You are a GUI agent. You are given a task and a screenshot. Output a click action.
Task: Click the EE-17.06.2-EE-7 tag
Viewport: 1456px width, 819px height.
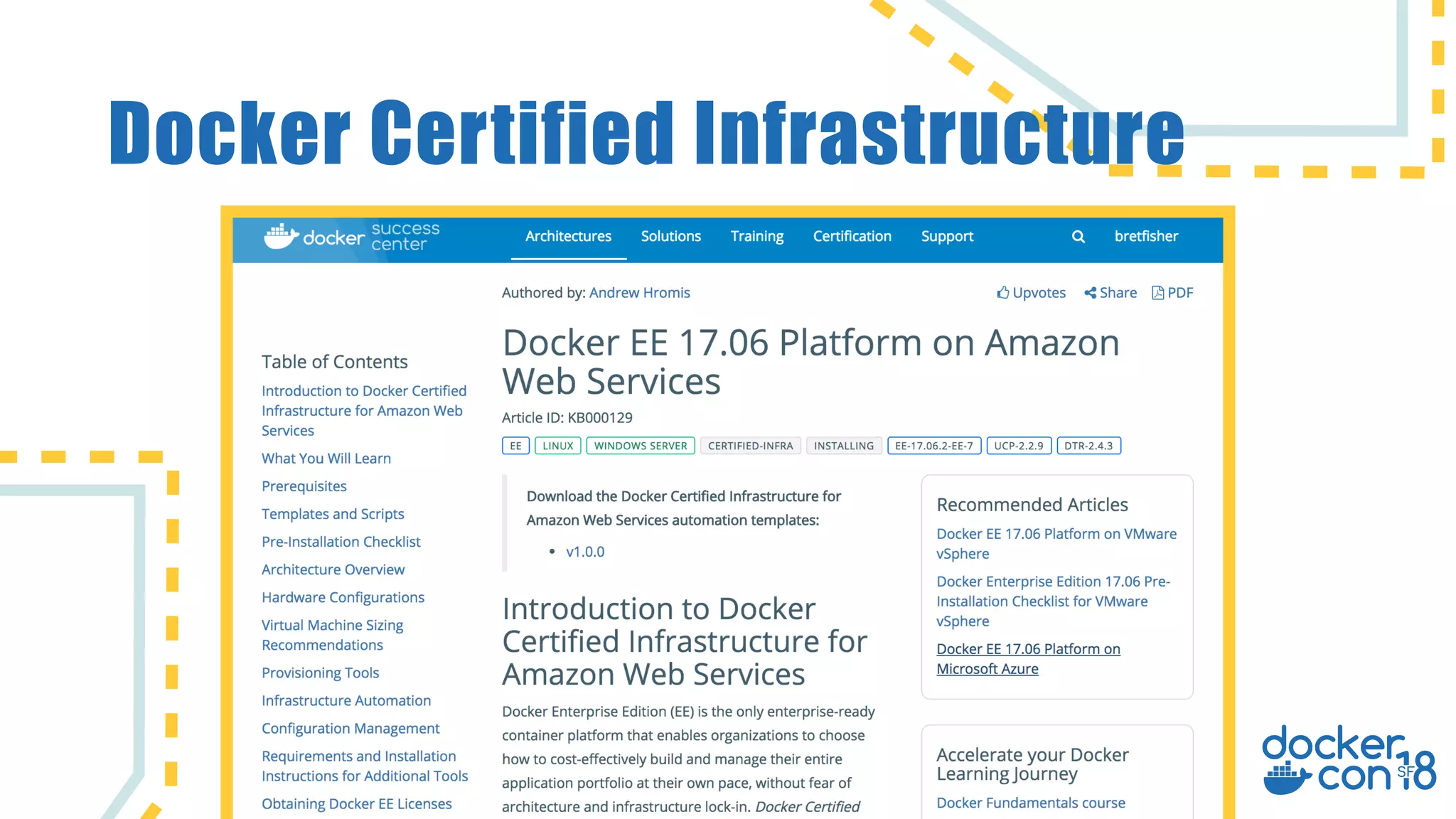(x=934, y=446)
